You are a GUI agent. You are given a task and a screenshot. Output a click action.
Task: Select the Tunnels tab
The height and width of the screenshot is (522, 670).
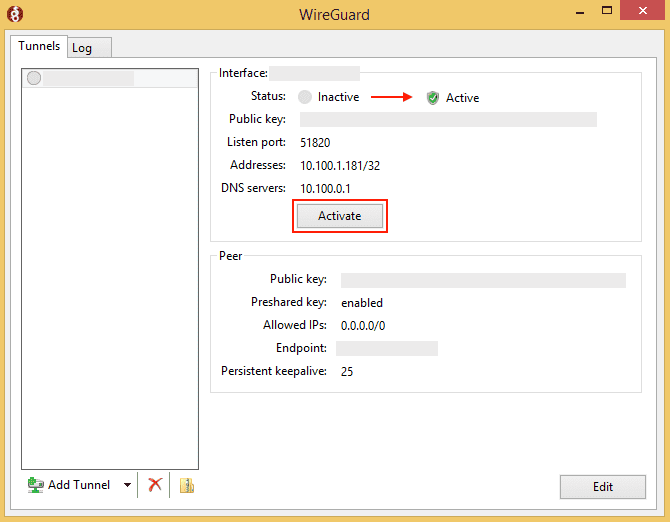click(39, 46)
